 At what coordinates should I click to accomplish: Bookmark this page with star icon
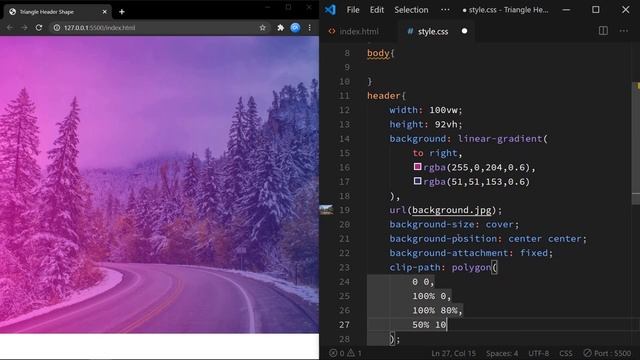point(262,28)
